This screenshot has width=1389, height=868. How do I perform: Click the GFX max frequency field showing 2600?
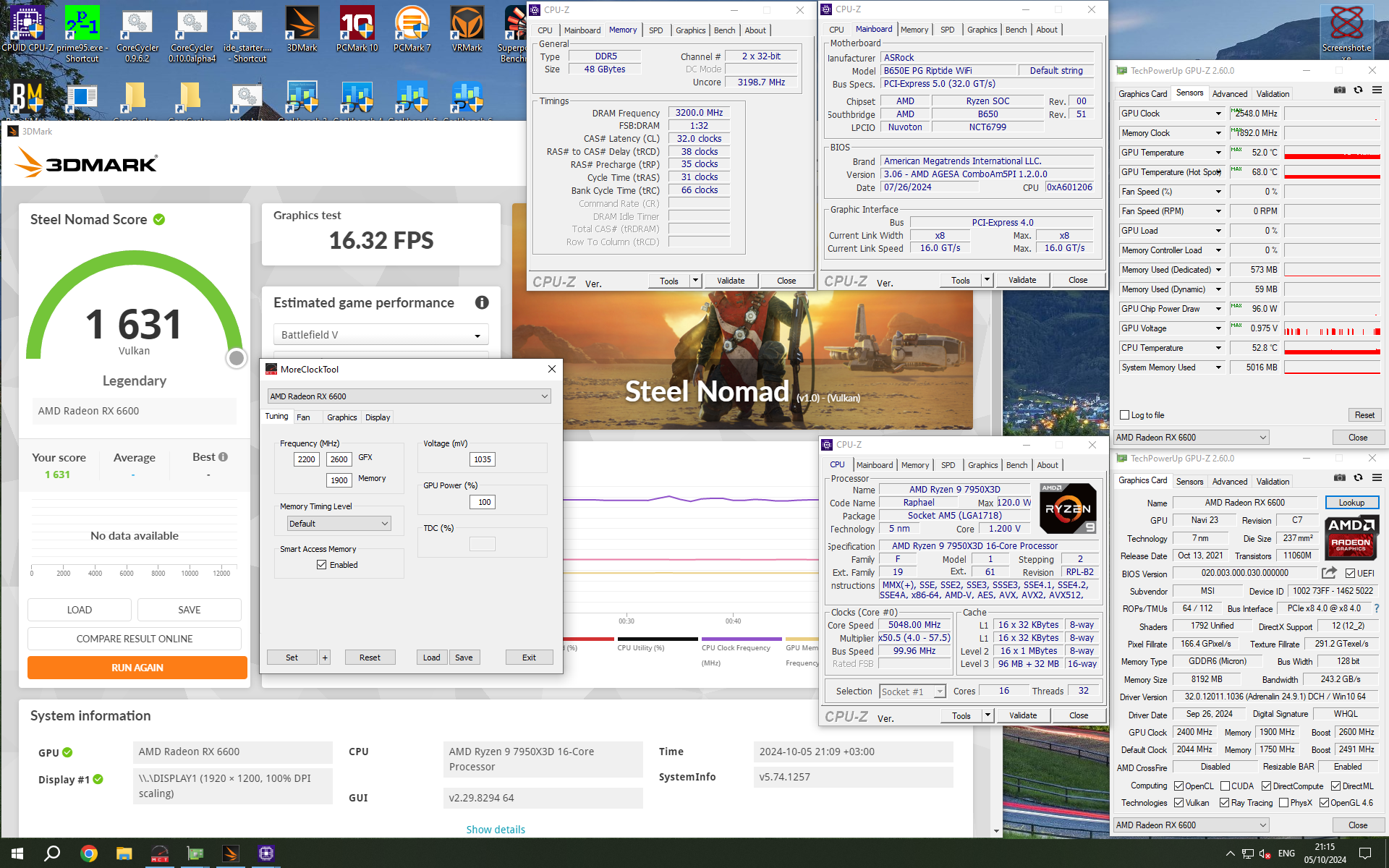(x=339, y=459)
